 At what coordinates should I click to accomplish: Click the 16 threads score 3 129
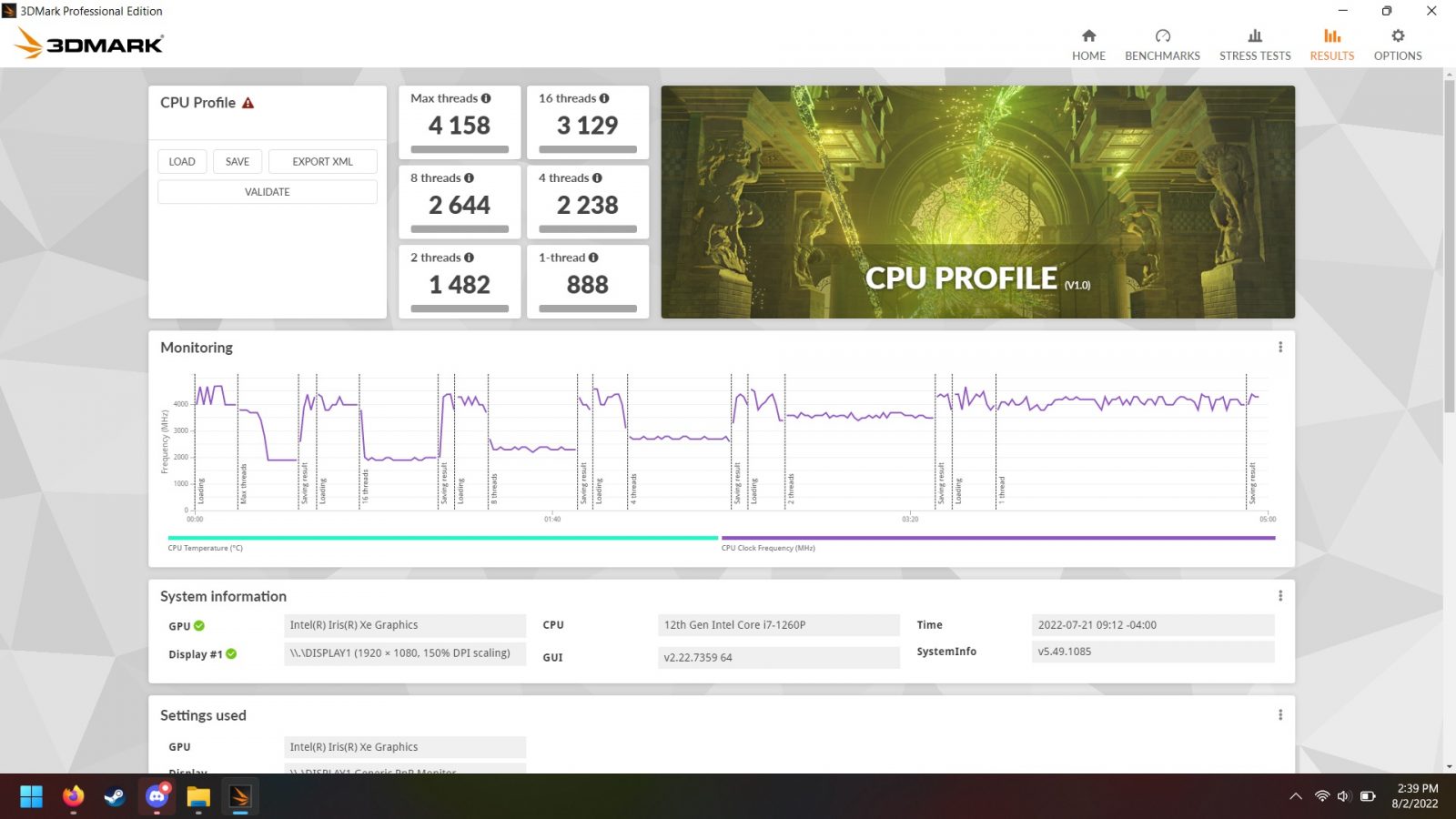pyautogui.click(x=588, y=126)
